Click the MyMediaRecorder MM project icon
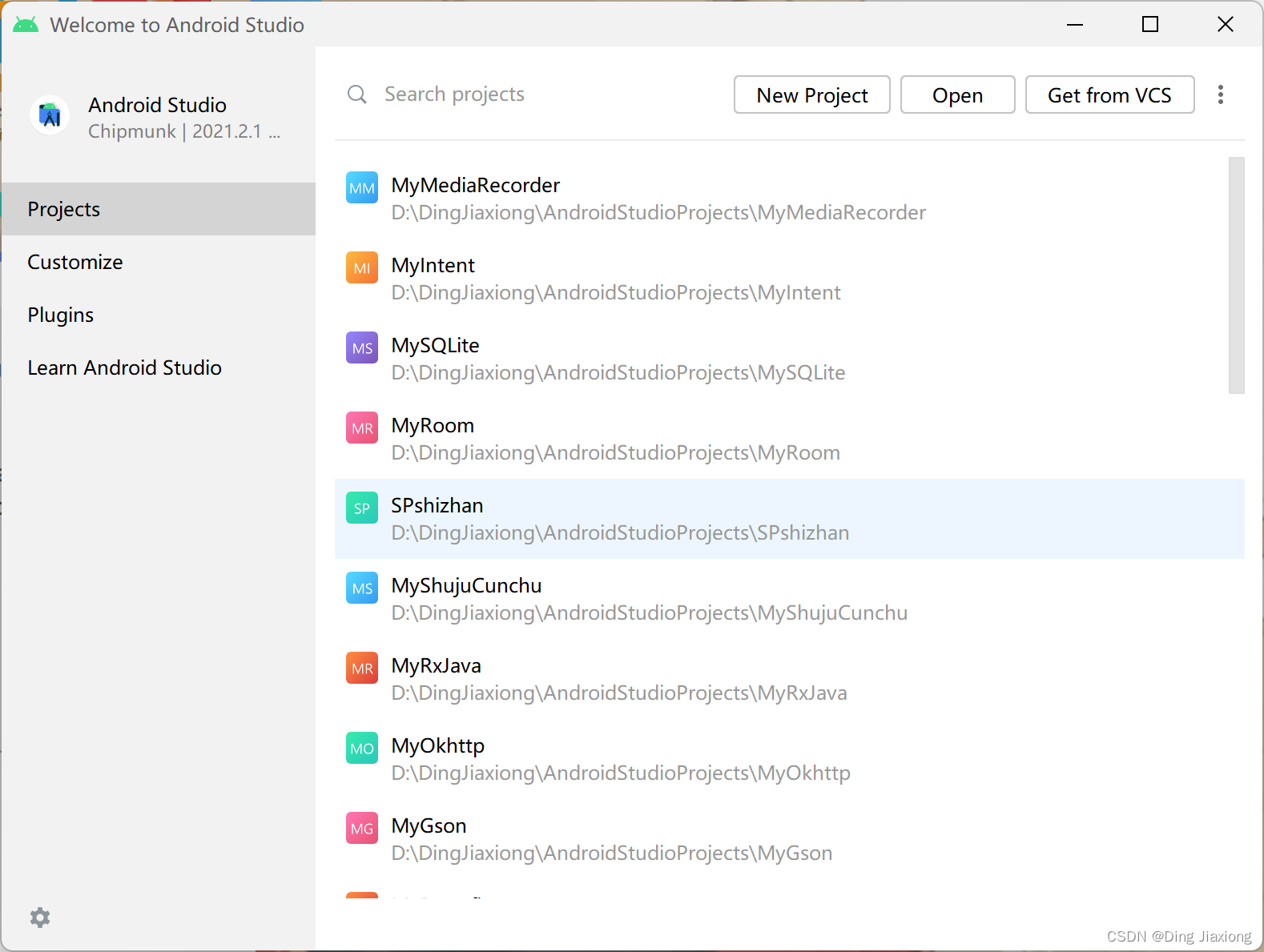The height and width of the screenshot is (952, 1264). pos(362,188)
